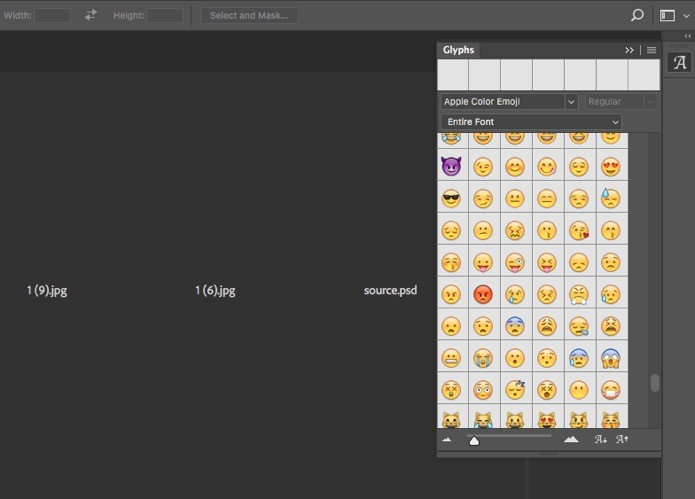Click the Select and Mask button
The image size is (695, 499).
click(x=249, y=15)
